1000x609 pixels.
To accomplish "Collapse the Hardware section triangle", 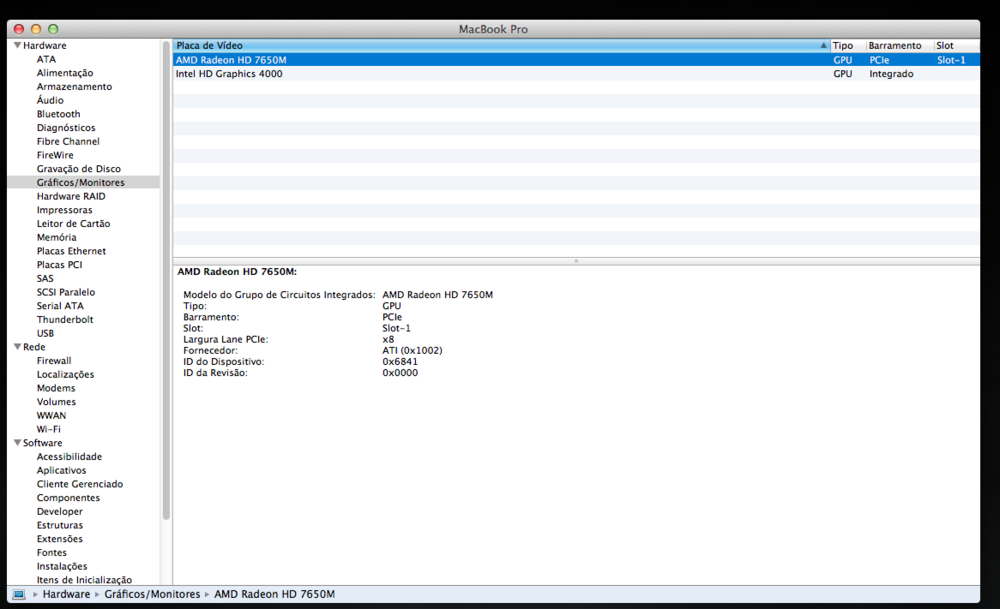I will tap(17, 46).
